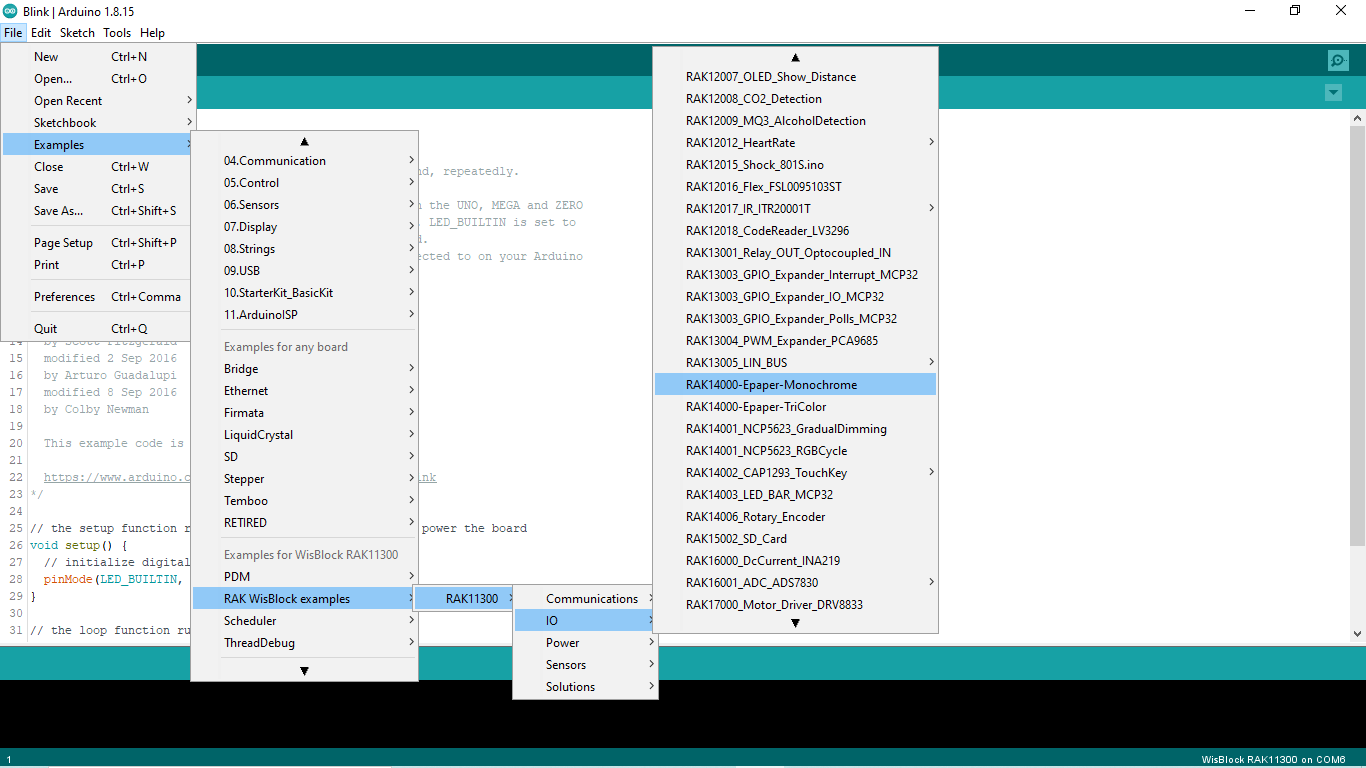The width and height of the screenshot is (1366, 768).
Task: Open Preferences from the File menu
Action: coord(98,297)
